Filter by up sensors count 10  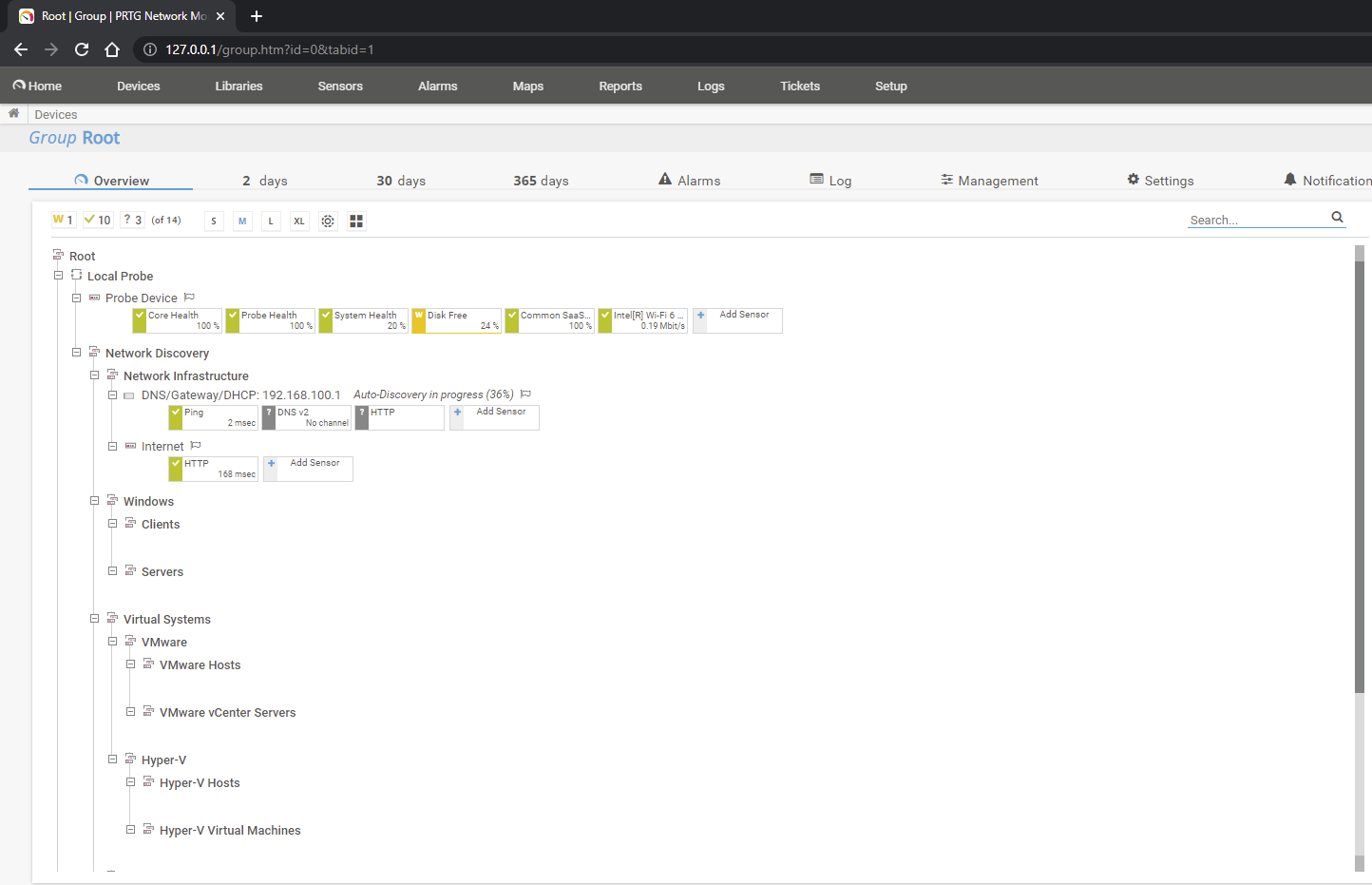pyautogui.click(x=98, y=220)
